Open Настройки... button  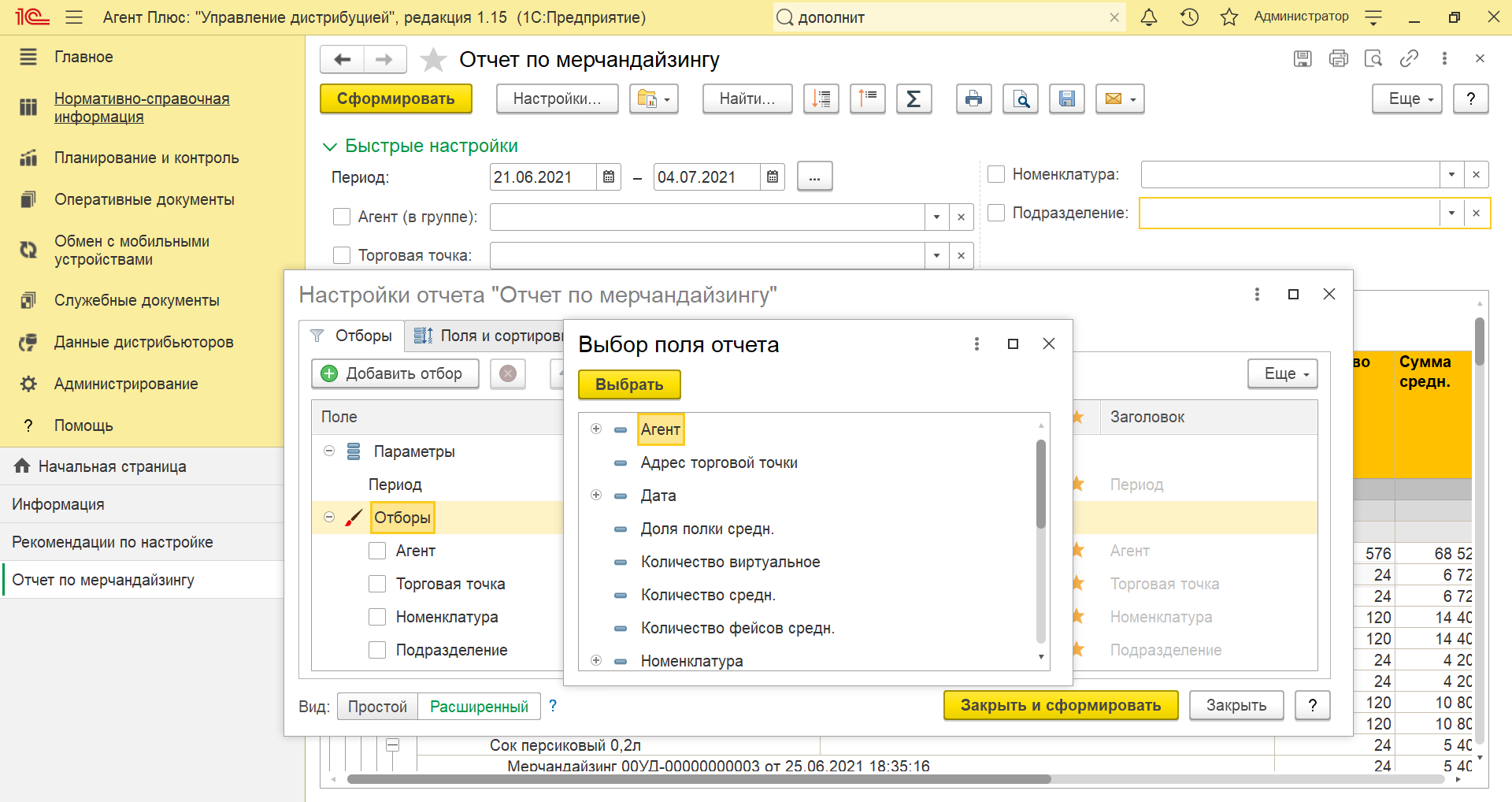tap(557, 98)
